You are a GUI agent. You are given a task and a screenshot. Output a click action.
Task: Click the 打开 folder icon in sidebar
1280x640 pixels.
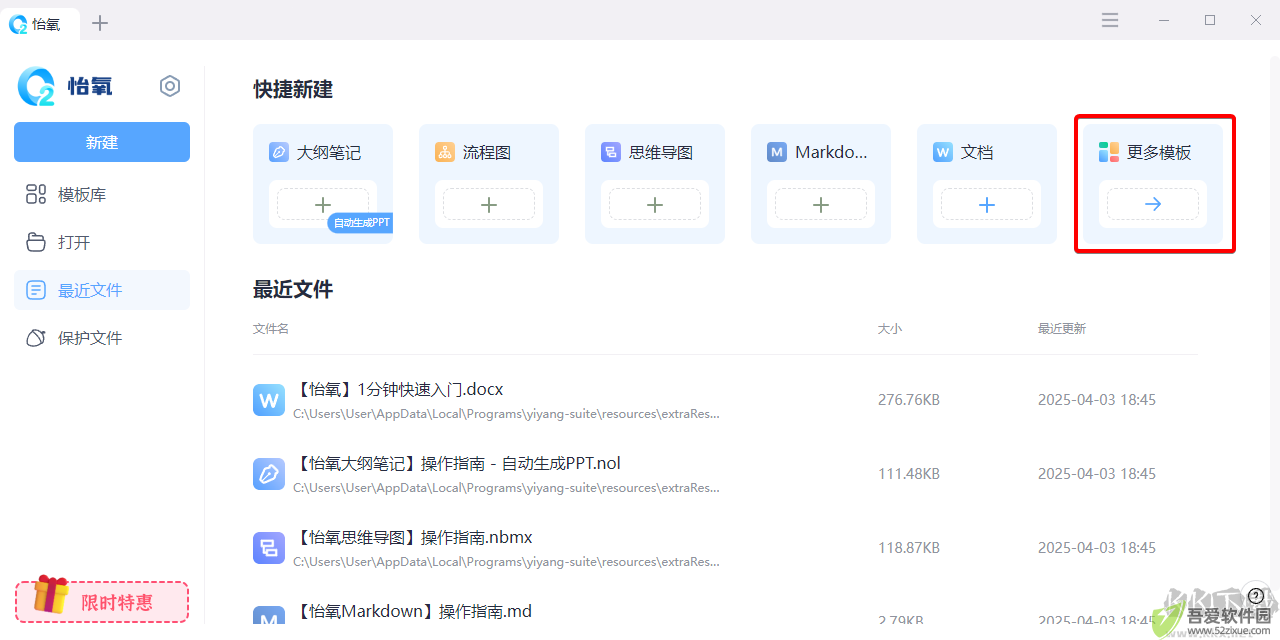pyautogui.click(x=36, y=242)
